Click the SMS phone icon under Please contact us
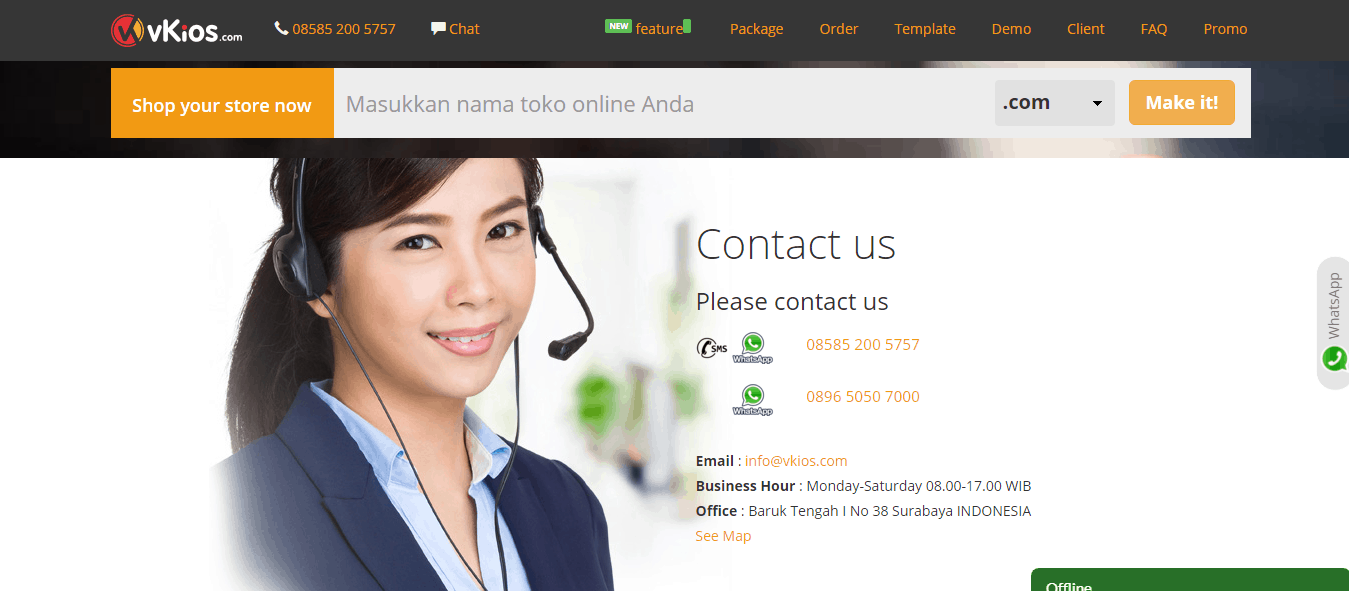The image size is (1349, 591). [712, 348]
